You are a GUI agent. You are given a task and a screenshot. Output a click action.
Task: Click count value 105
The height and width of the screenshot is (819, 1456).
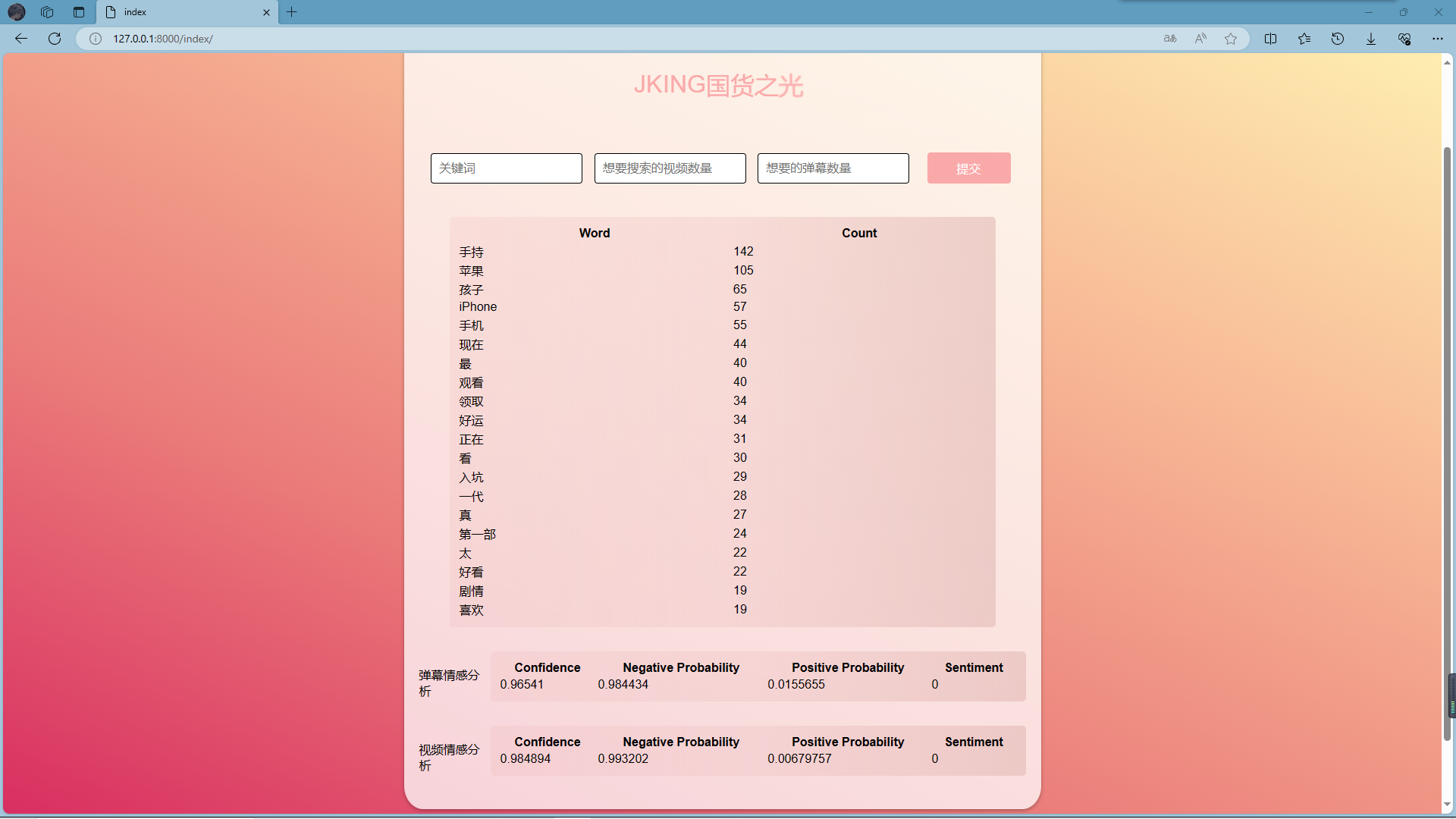point(743,271)
